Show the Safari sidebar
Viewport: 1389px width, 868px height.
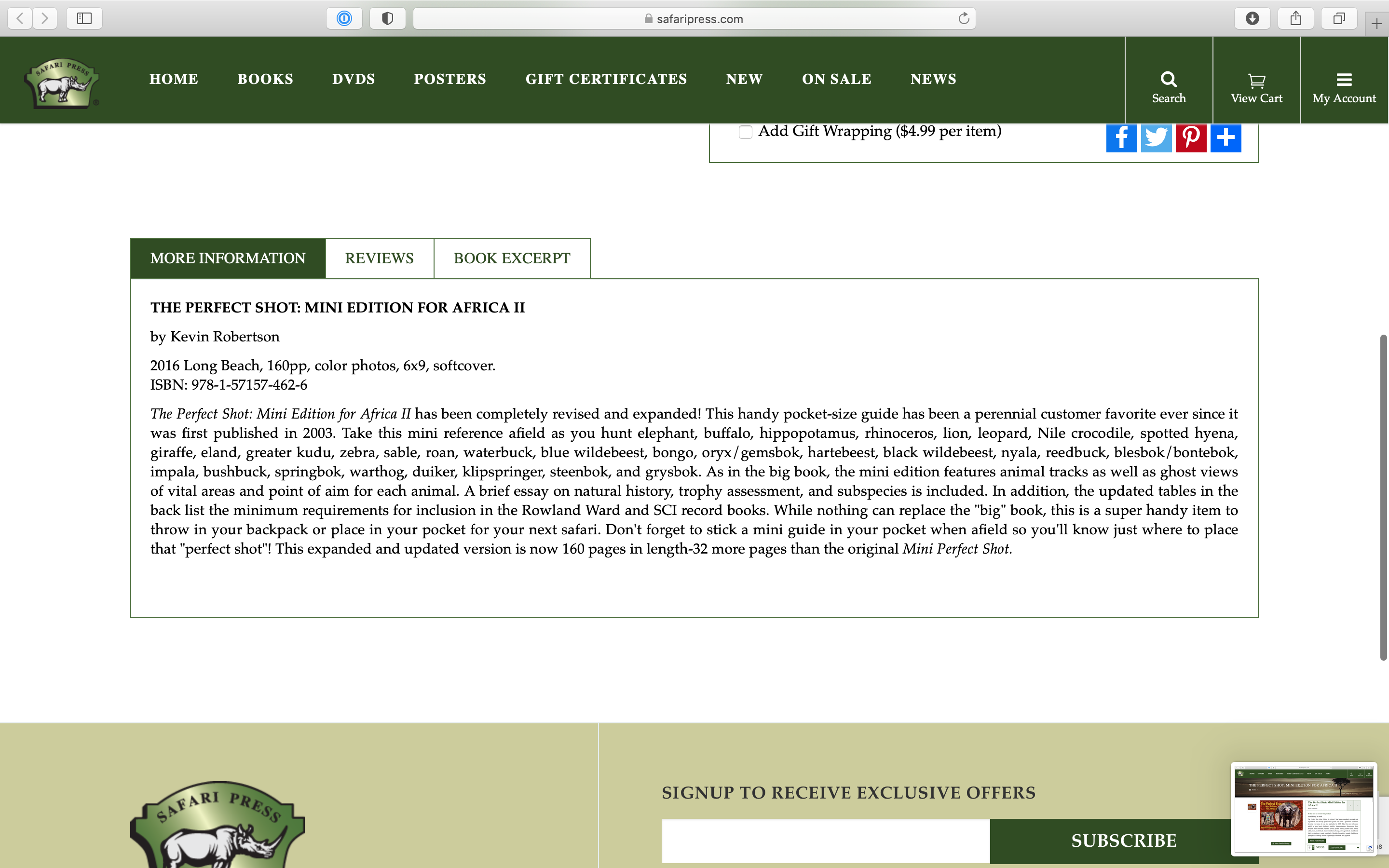point(84,18)
